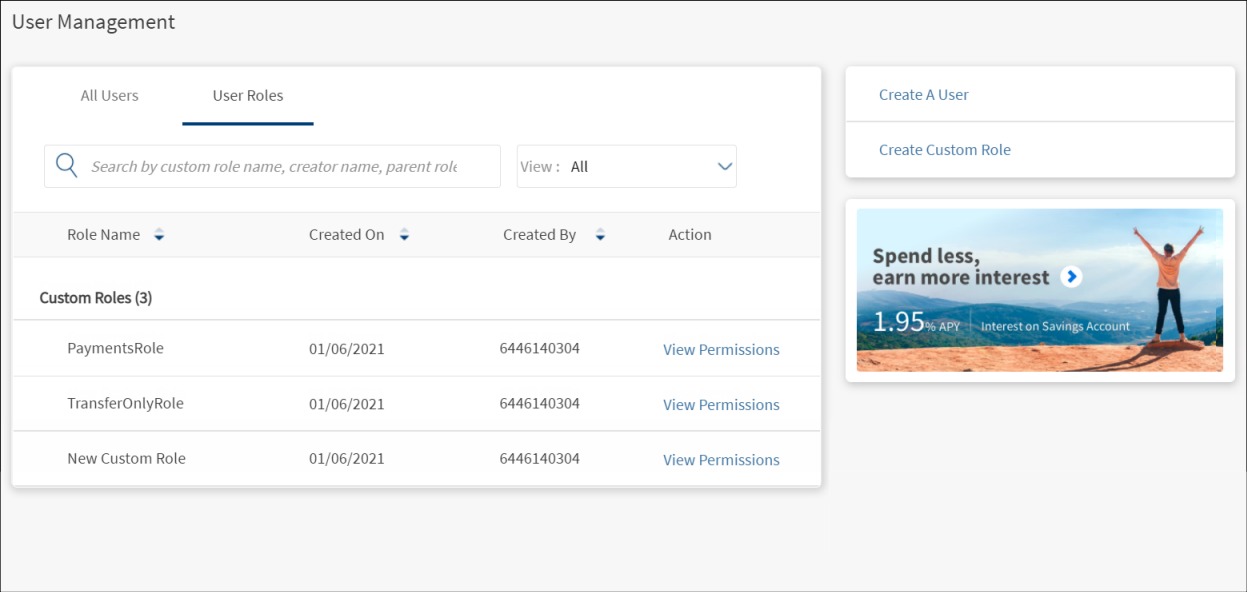This screenshot has height=592, width=1247.
Task: Sort by Created By arrow icon
Action: tap(600, 236)
